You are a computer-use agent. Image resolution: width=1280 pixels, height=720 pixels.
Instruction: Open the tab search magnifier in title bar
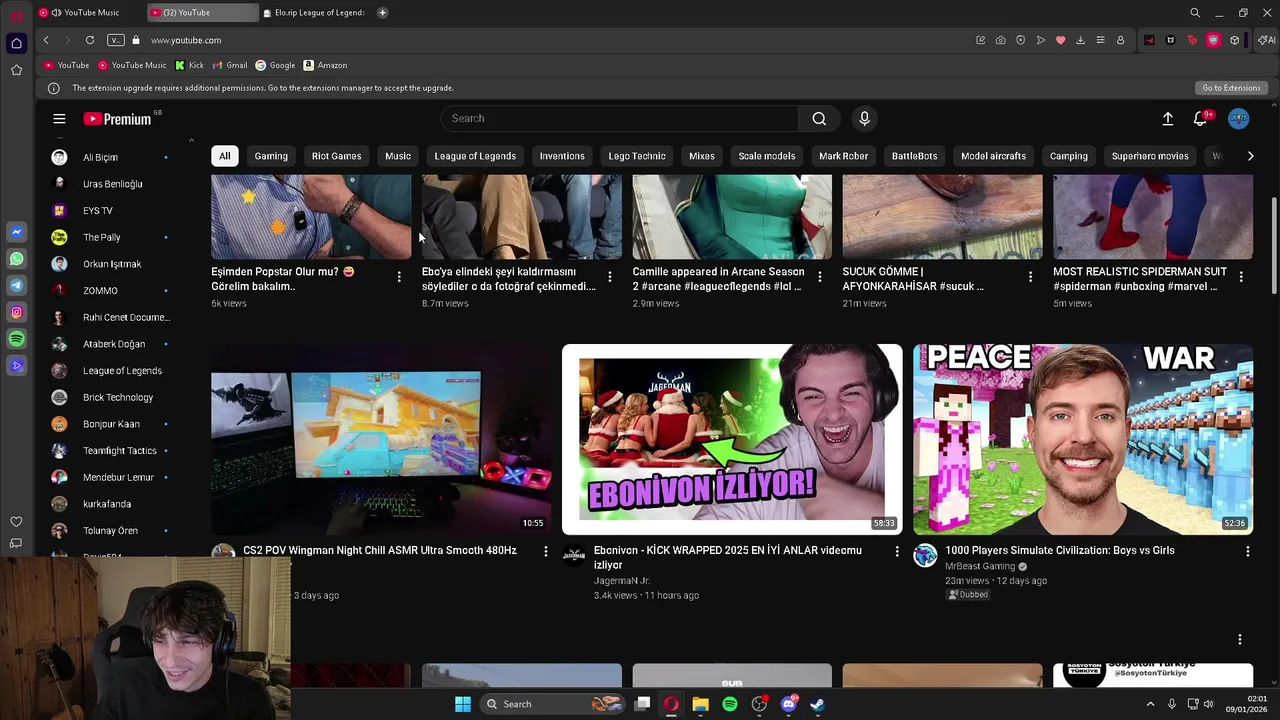pyautogui.click(x=1195, y=13)
